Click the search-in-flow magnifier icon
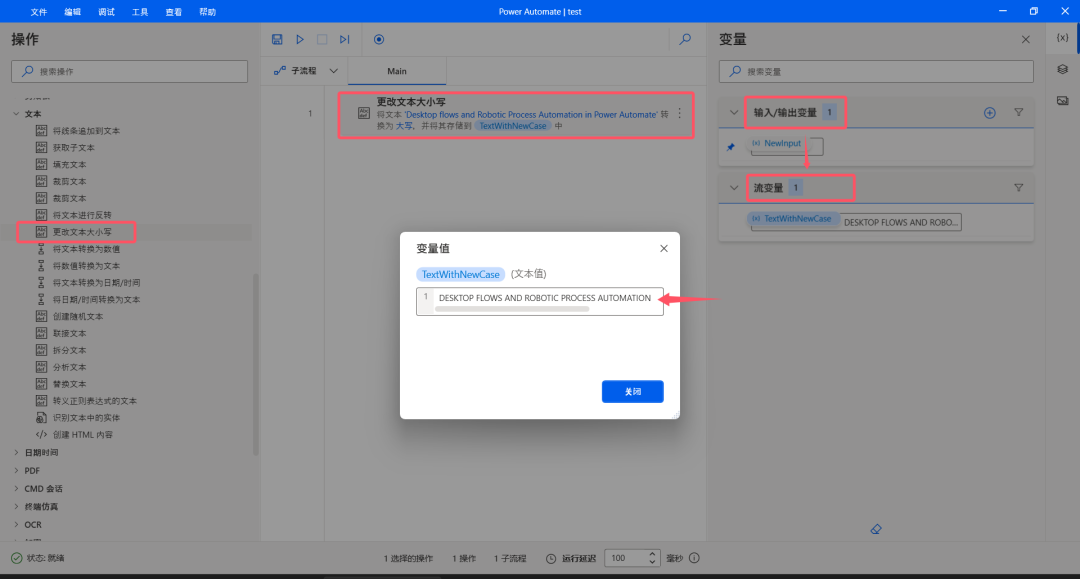This screenshot has width=1080, height=579. (685, 39)
